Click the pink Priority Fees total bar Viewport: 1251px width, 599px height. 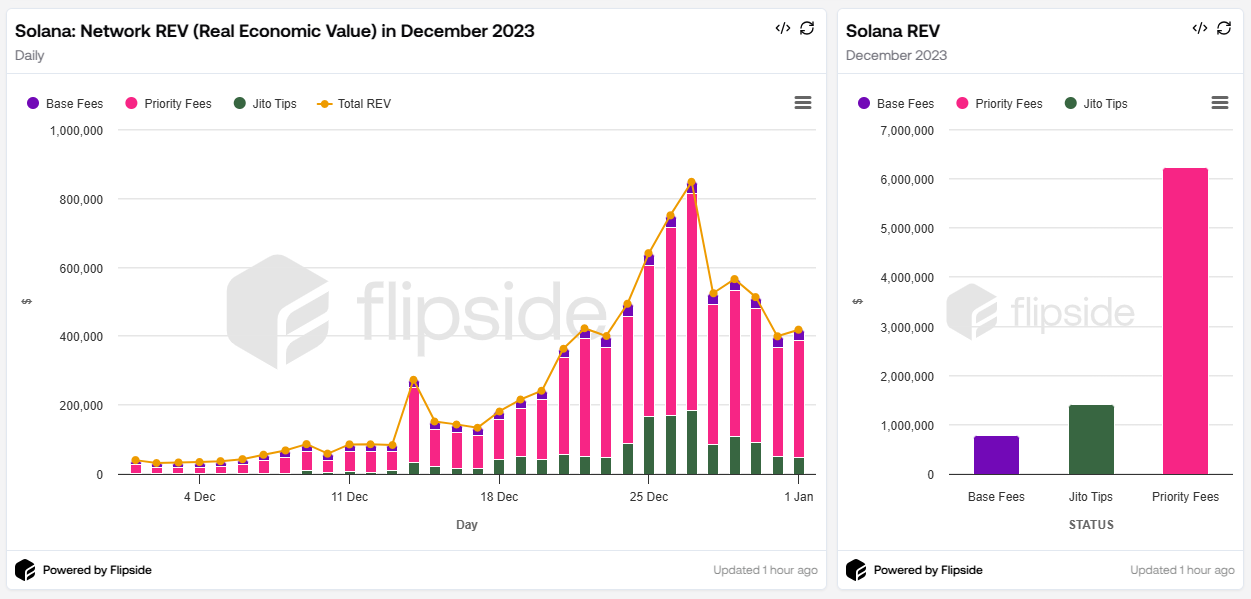pyautogui.click(x=1185, y=321)
